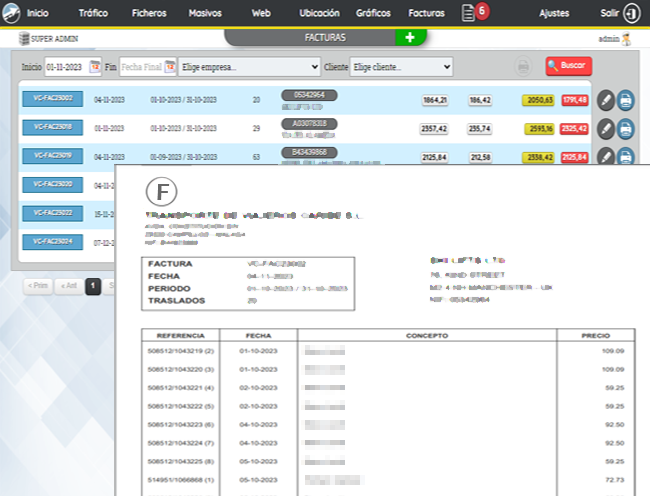The image size is (650, 496).
Task: Open the Facturas menu
Action: (427, 13)
